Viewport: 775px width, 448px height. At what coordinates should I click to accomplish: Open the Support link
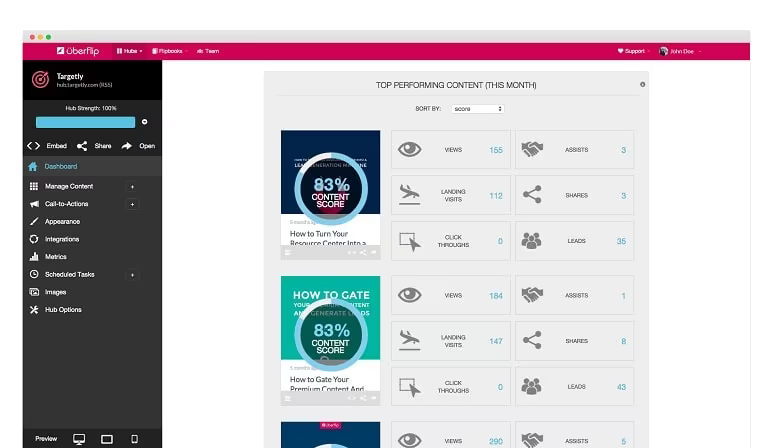pos(633,51)
